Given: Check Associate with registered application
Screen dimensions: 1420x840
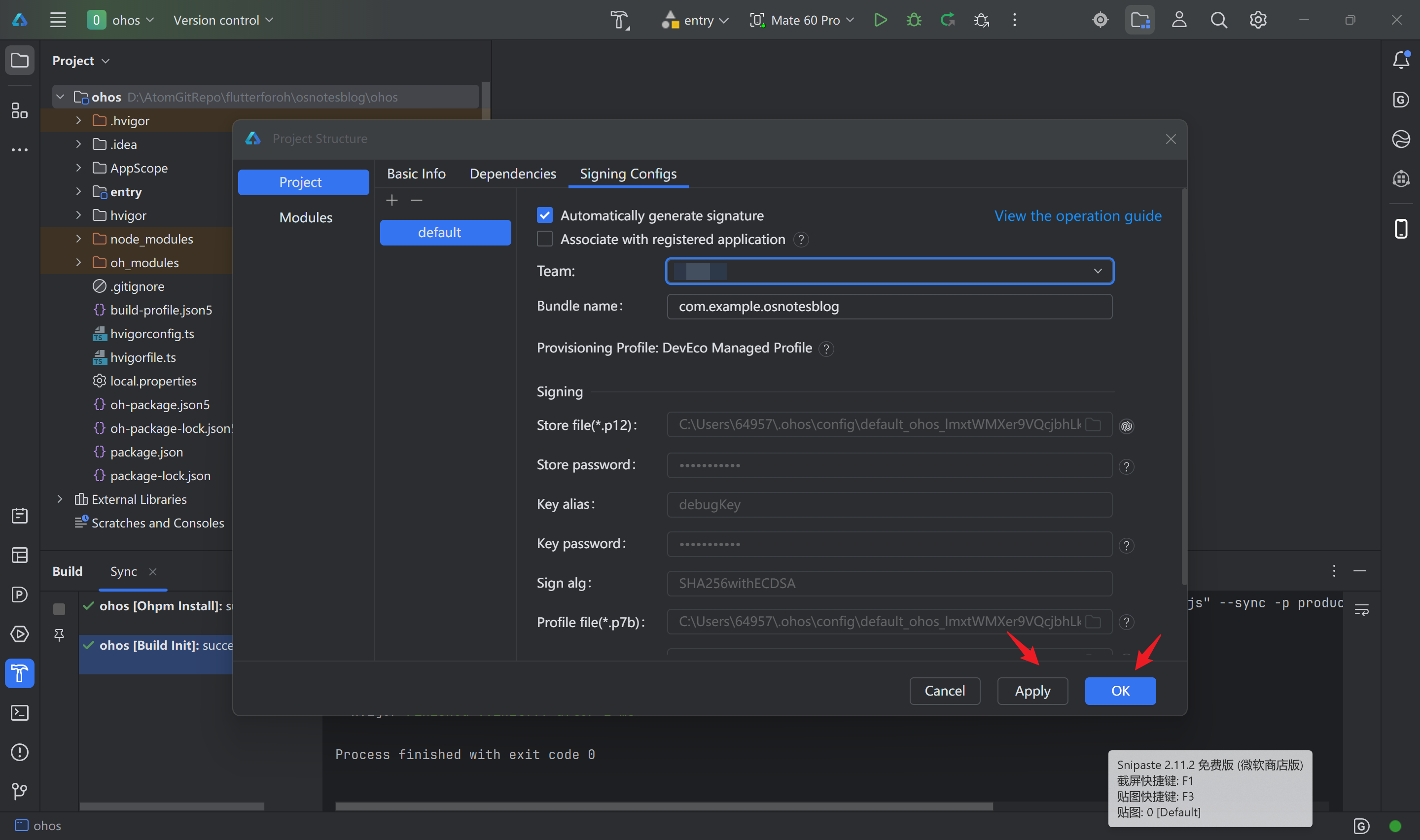Looking at the screenshot, I should [544, 239].
